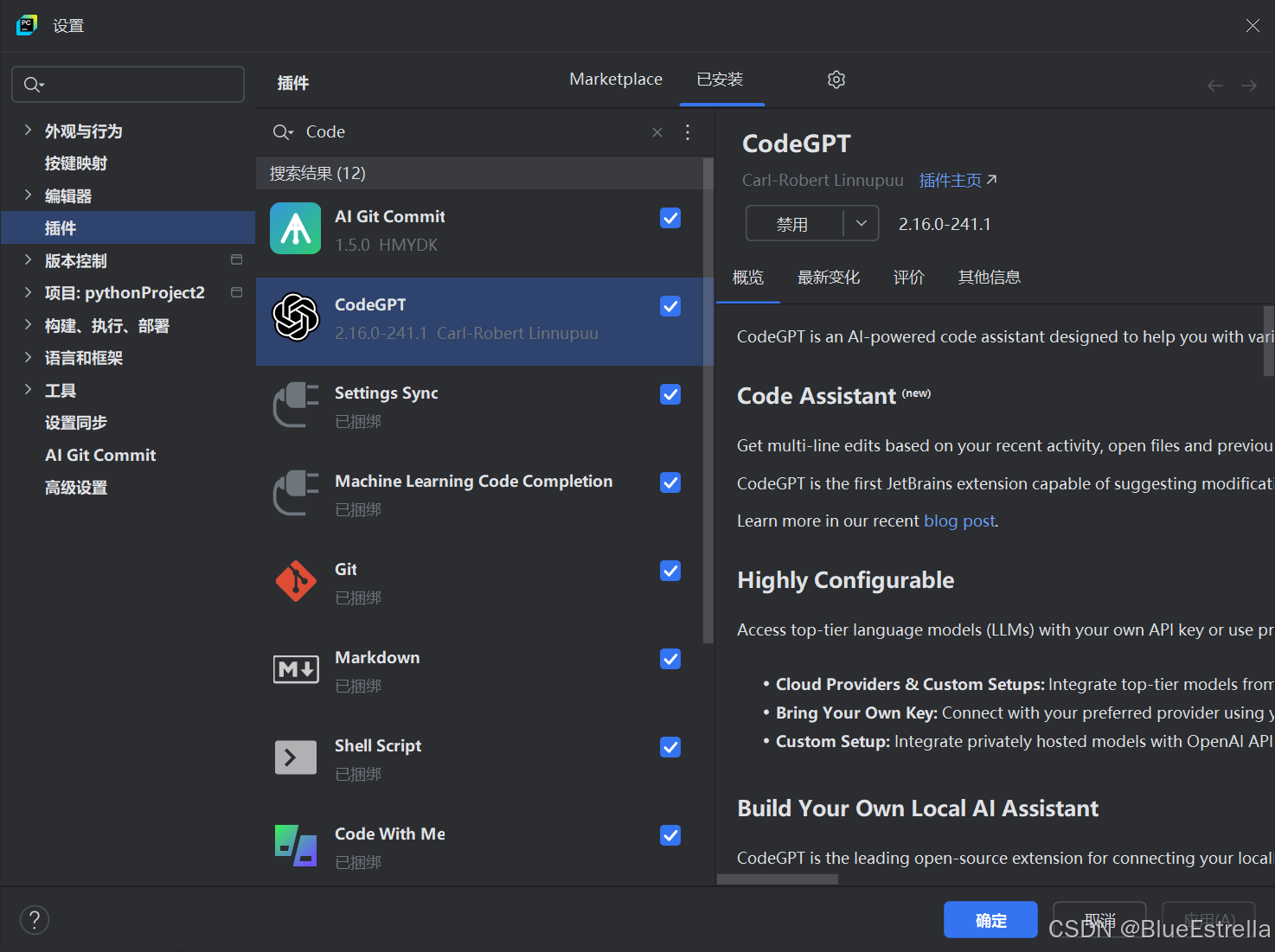
Task: Follow the blog post link
Action: pyautogui.click(x=959, y=521)
